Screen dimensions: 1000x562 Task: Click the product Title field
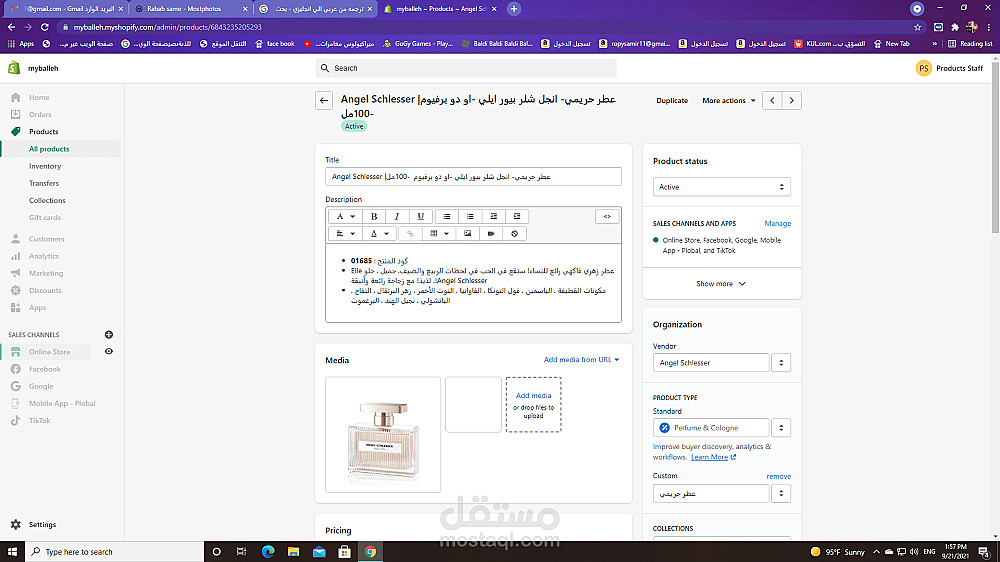coord(473,177)
